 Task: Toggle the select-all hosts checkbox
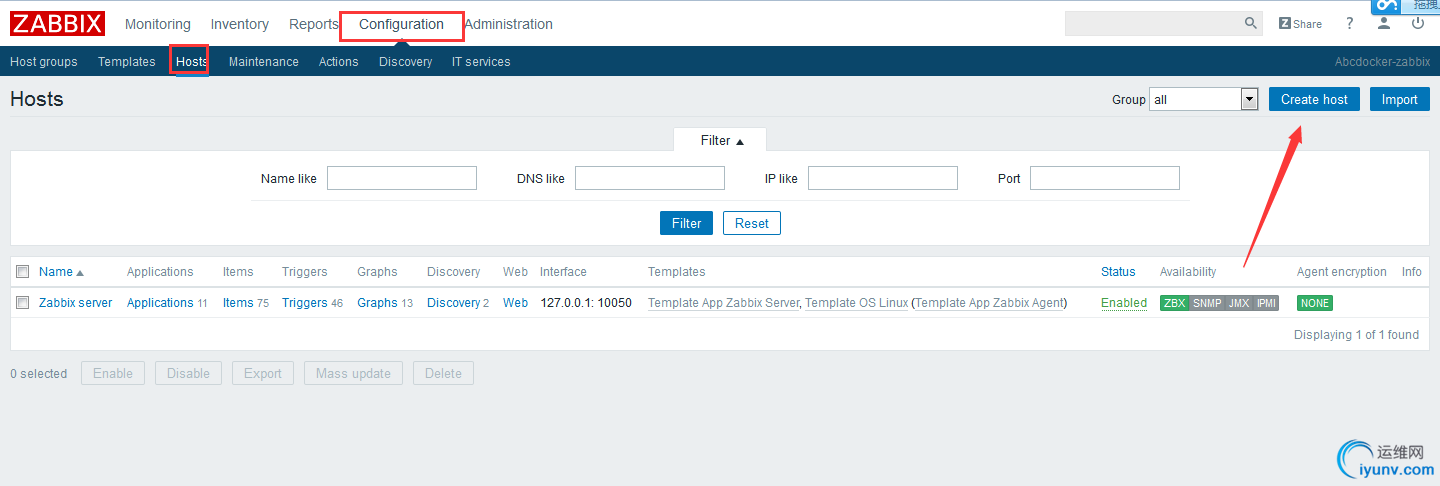(23, 272)
